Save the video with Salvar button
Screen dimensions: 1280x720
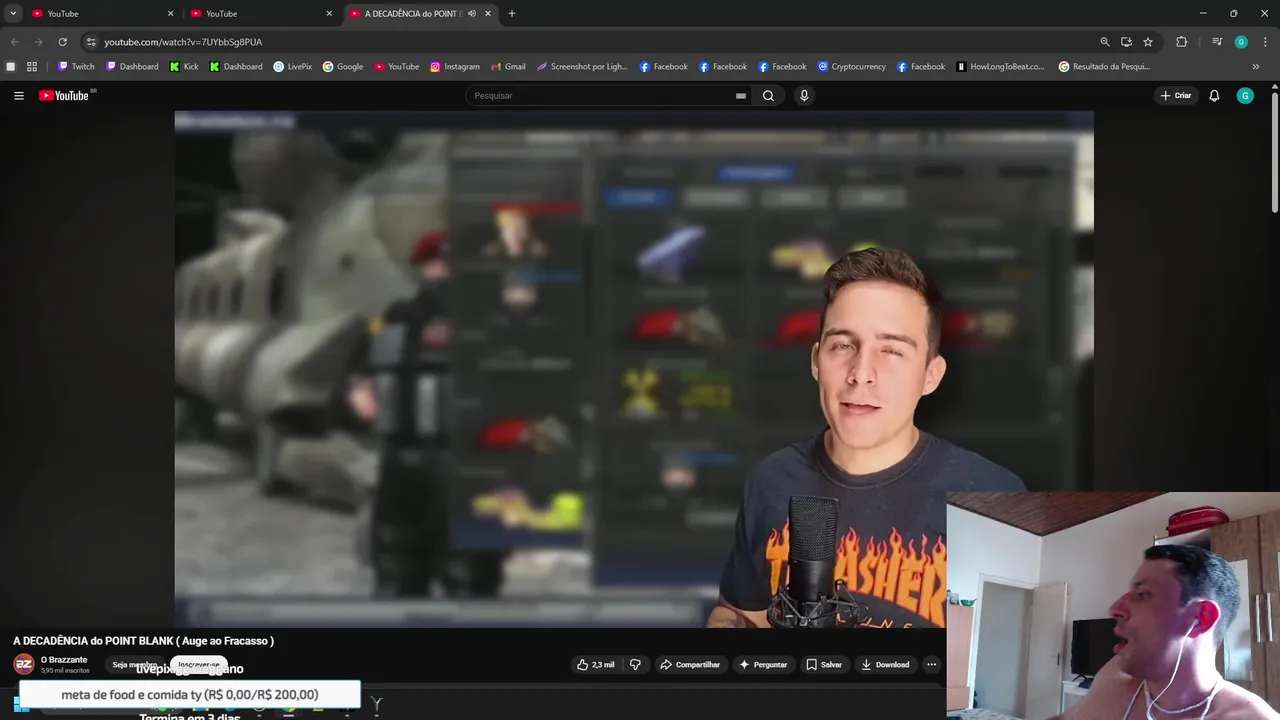click(x=824, y=665)
